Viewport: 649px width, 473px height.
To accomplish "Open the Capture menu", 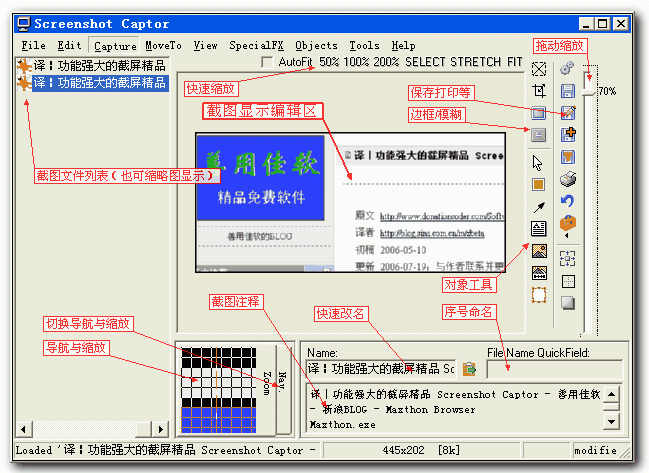I will pos(115,45).
